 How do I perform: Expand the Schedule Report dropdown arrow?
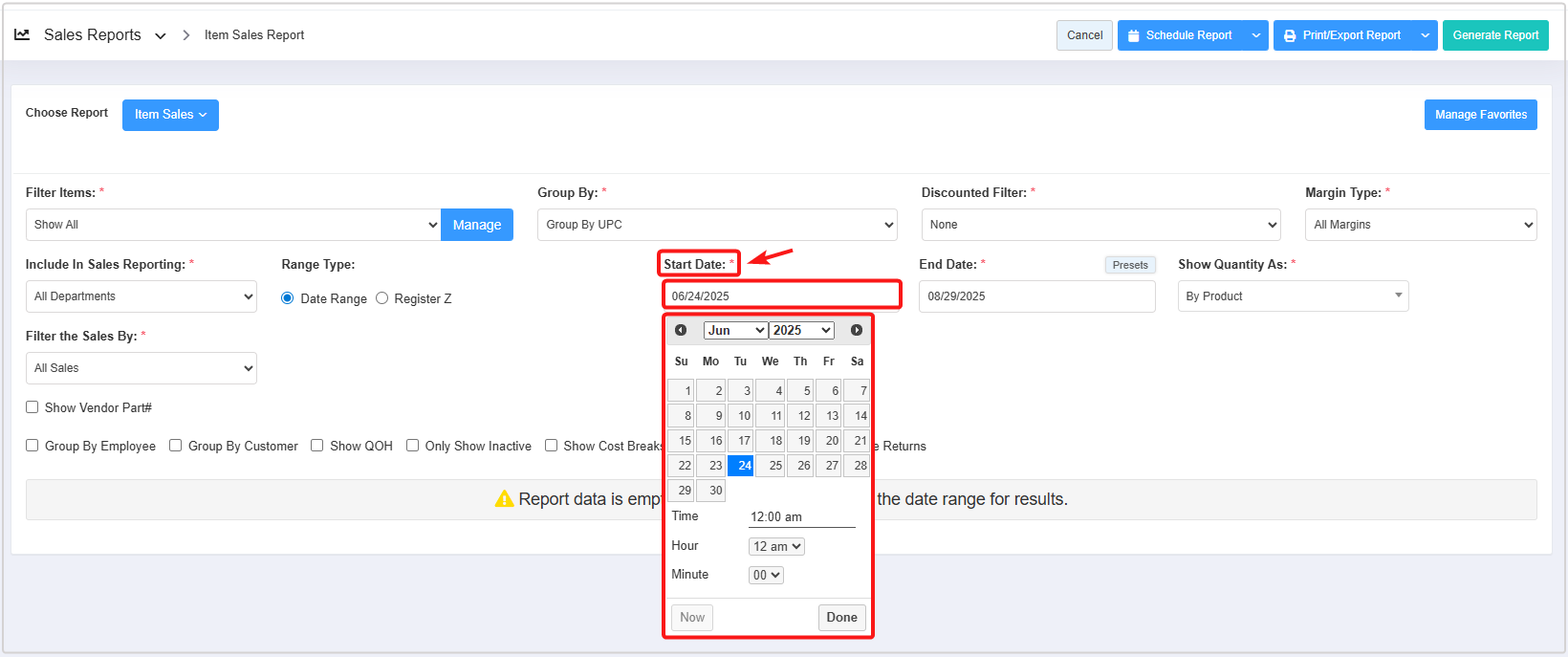1256,35
